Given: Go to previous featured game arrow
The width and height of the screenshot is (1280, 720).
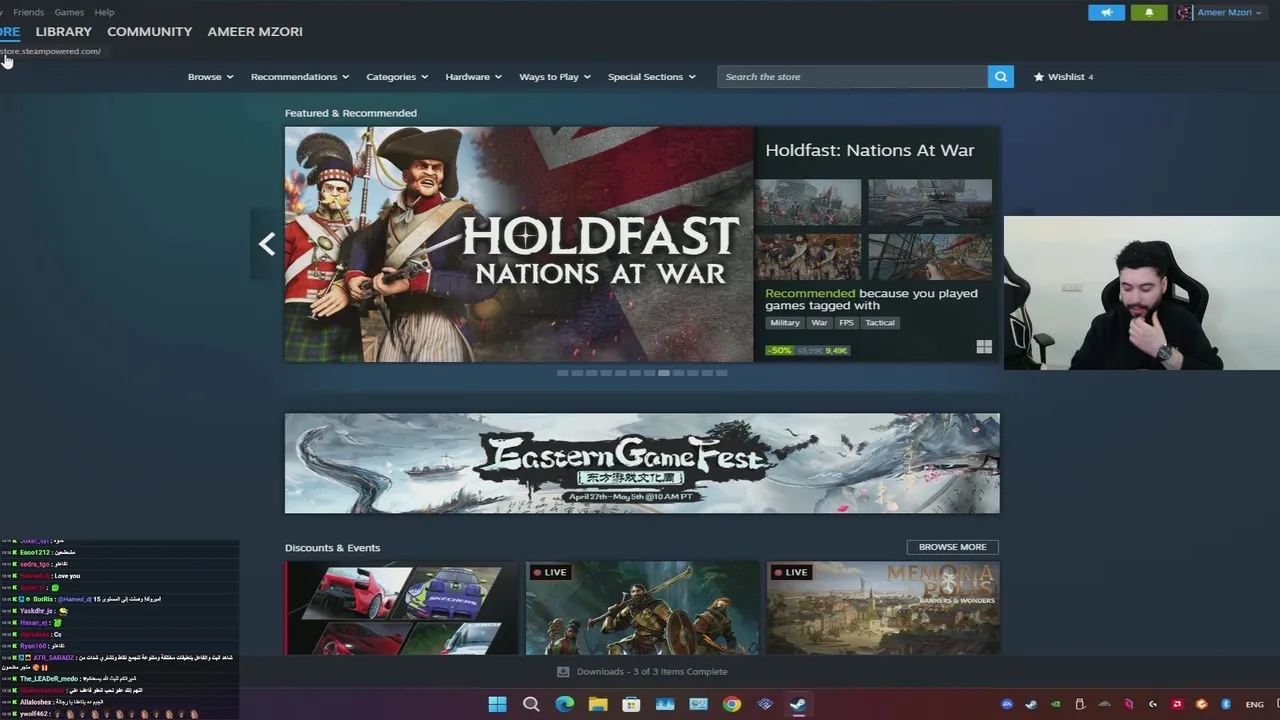Looking at the screenshot, I should point(267,244).
